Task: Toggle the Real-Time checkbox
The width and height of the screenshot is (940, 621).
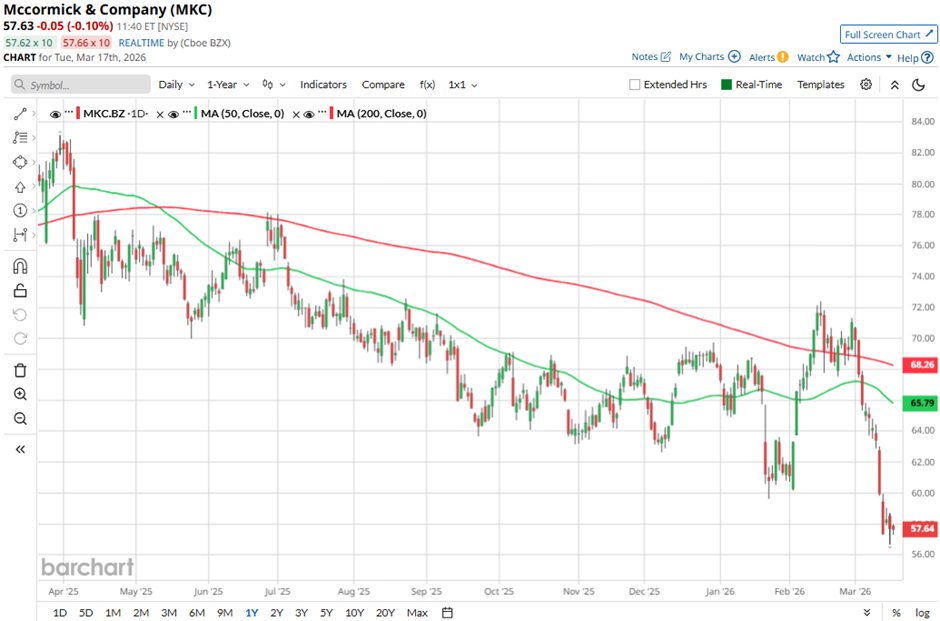Action: tap(726, 85)
